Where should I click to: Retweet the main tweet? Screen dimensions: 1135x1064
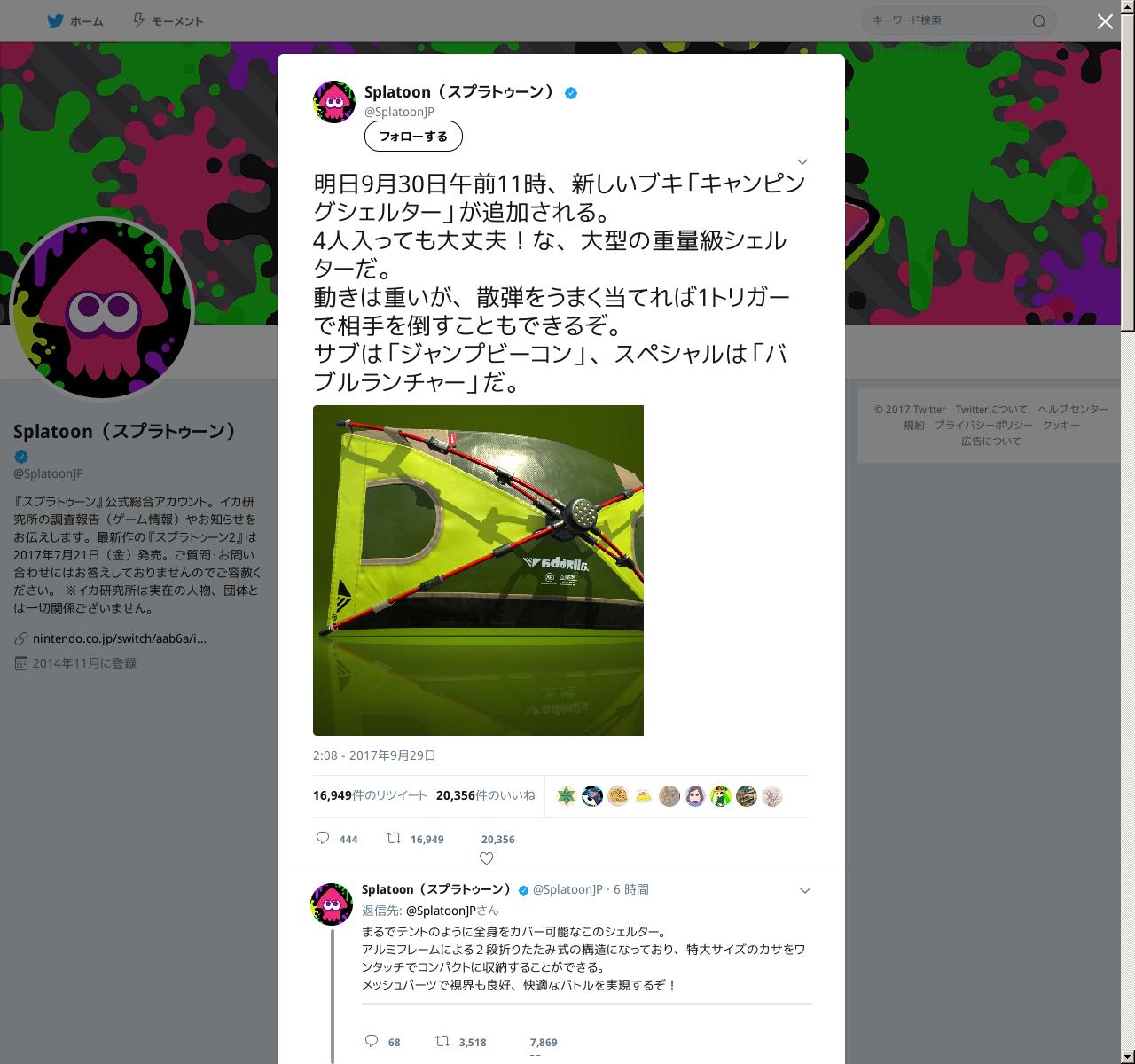point(394,839)
